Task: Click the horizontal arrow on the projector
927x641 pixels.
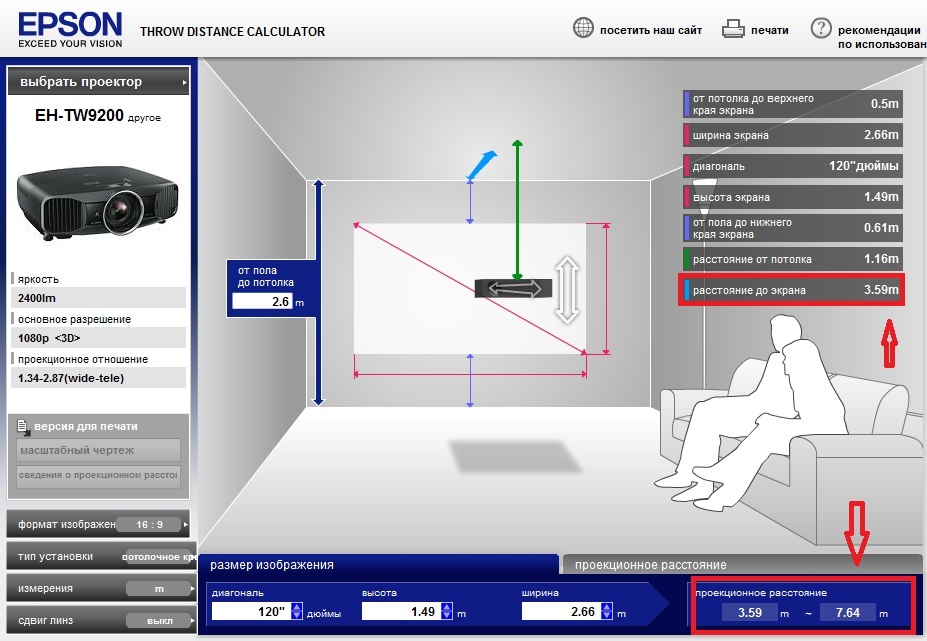Action: coord(514,289)
